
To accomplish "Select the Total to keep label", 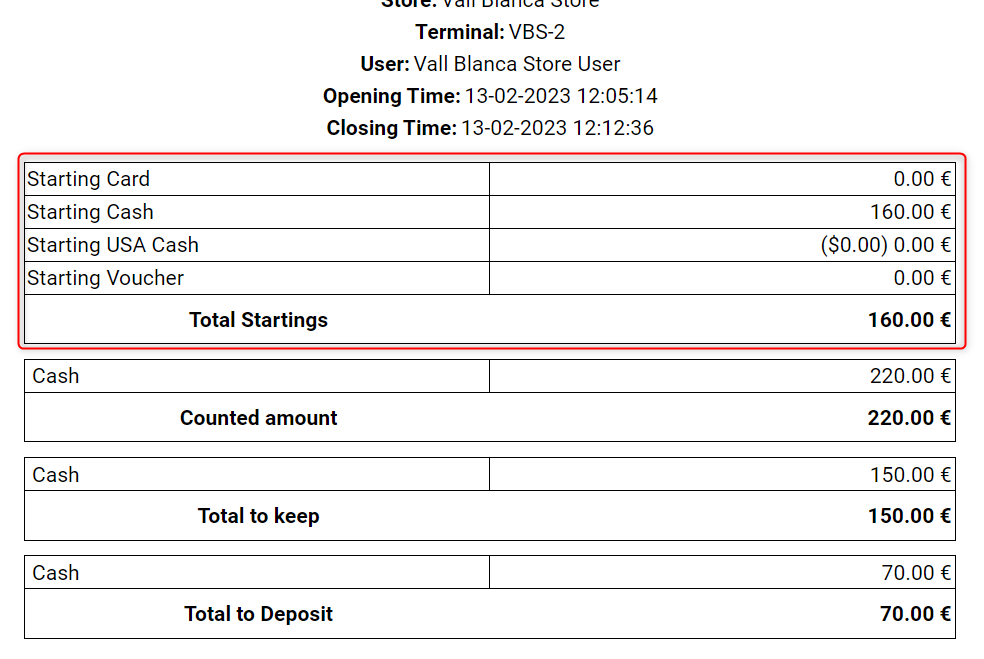I will [x=258, y=516].
